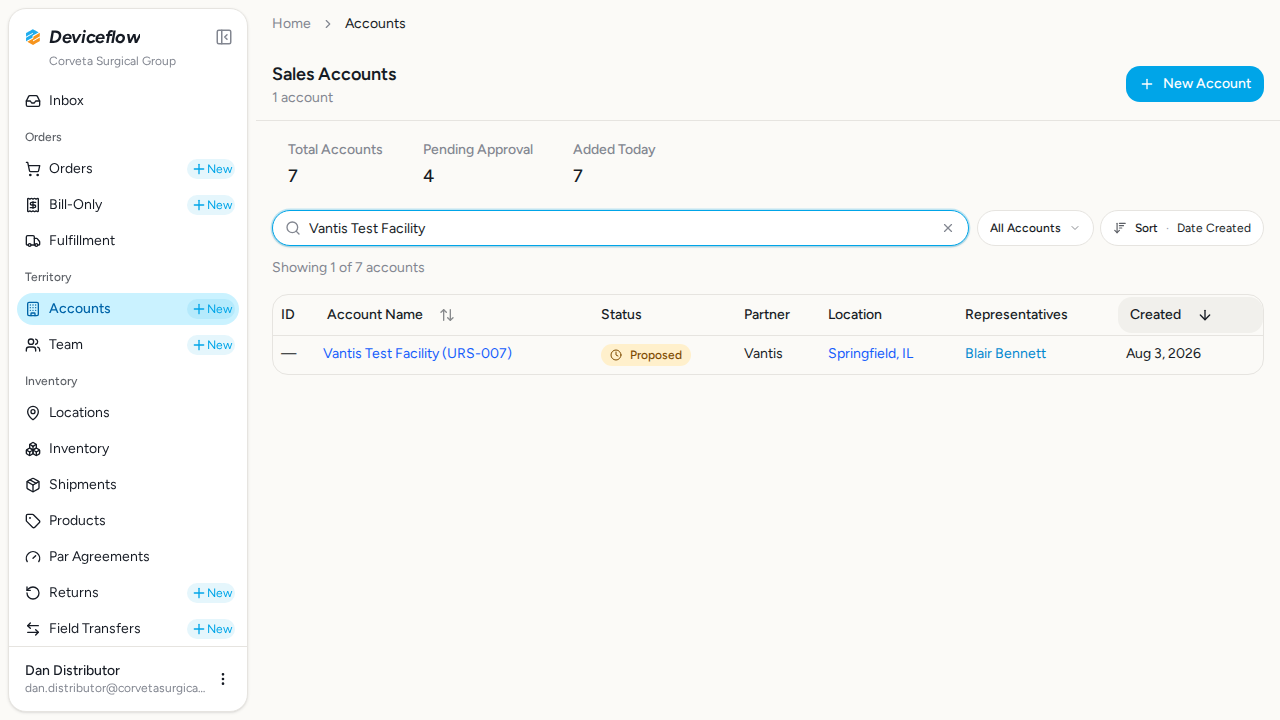Click Corveta Surgical Group organization name
The width and height of the screenshot is (1280, 720).
[x=112, y=61]
